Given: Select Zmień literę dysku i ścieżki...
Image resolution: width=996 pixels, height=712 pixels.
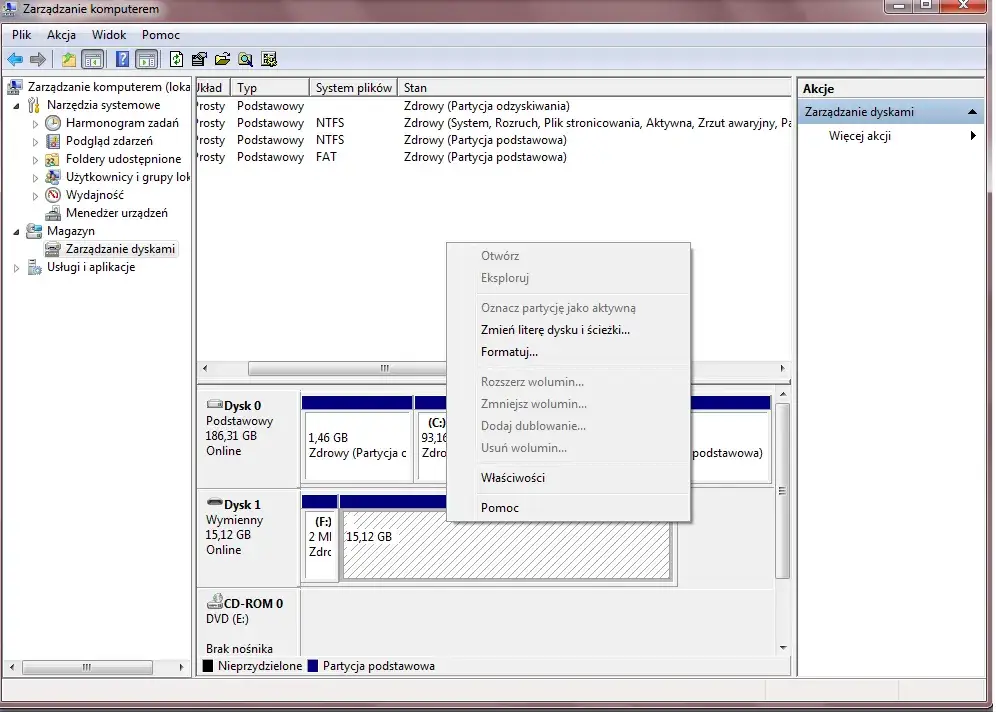Looking at the screenshot, I should coord(555,330).
